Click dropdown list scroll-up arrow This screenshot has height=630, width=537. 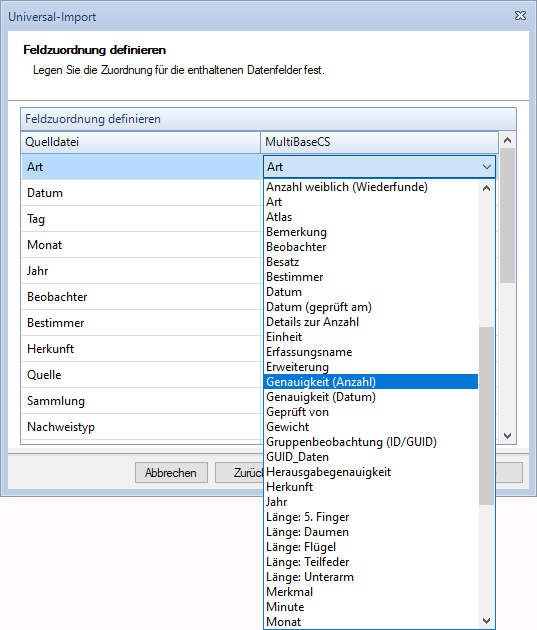pos(486,188)
